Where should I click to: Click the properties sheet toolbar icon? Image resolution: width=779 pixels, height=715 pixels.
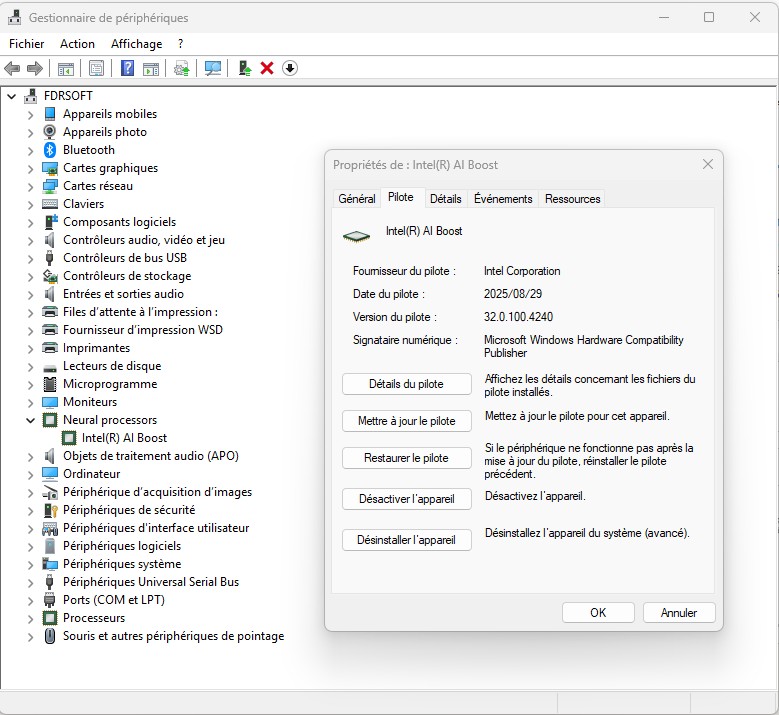[96, 68]
